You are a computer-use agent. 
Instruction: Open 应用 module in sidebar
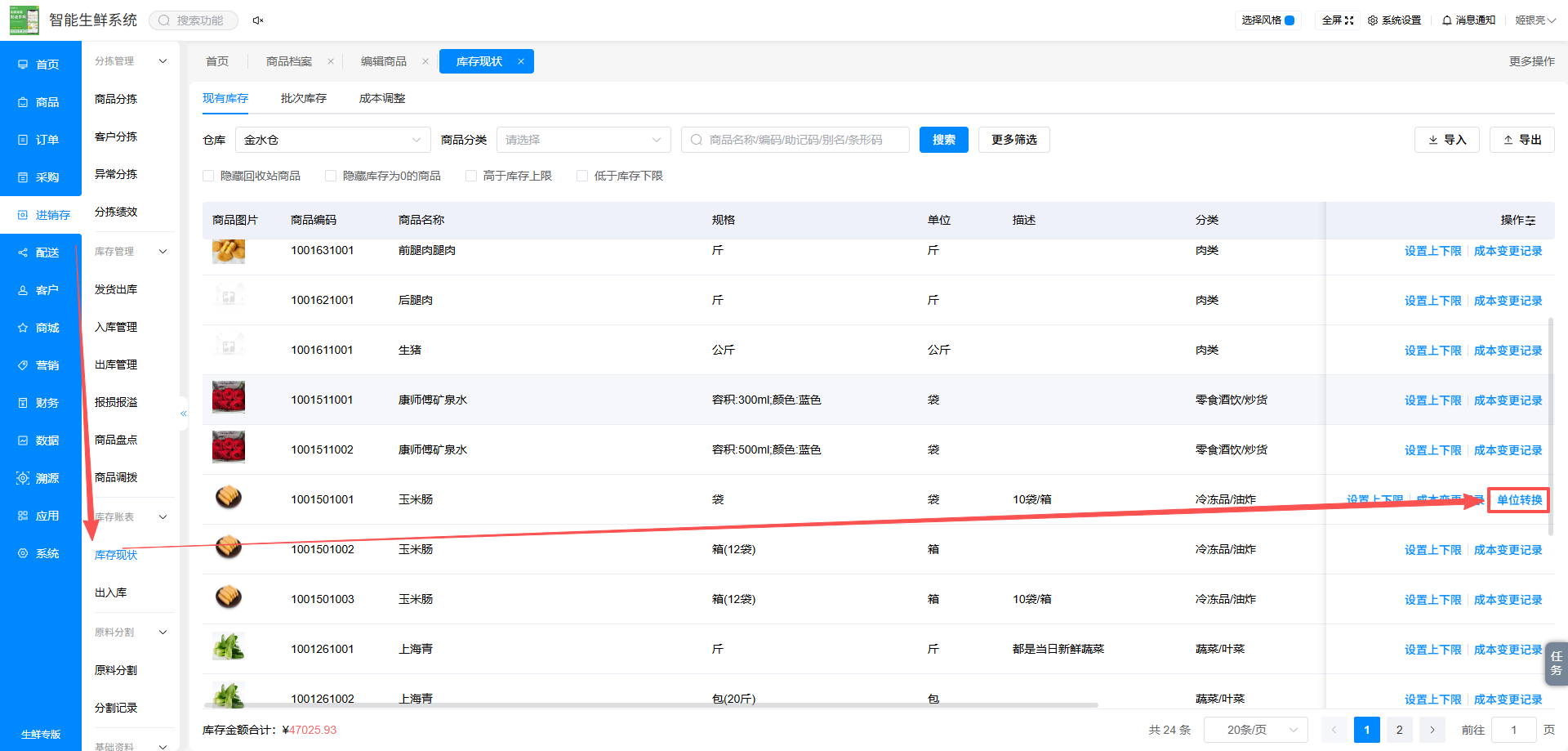coord(40,516)
